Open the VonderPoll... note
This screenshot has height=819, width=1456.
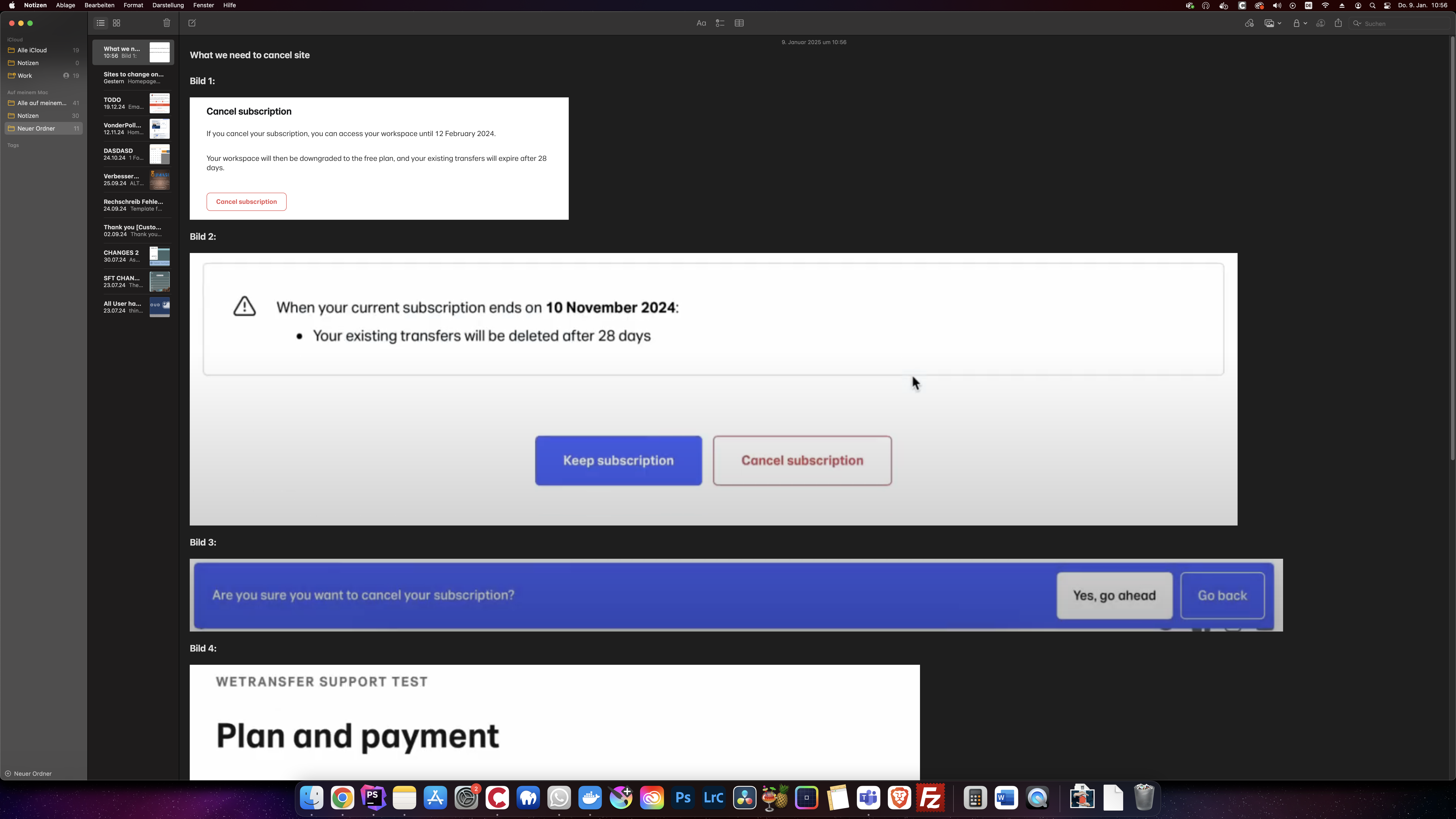click(133, 128)
